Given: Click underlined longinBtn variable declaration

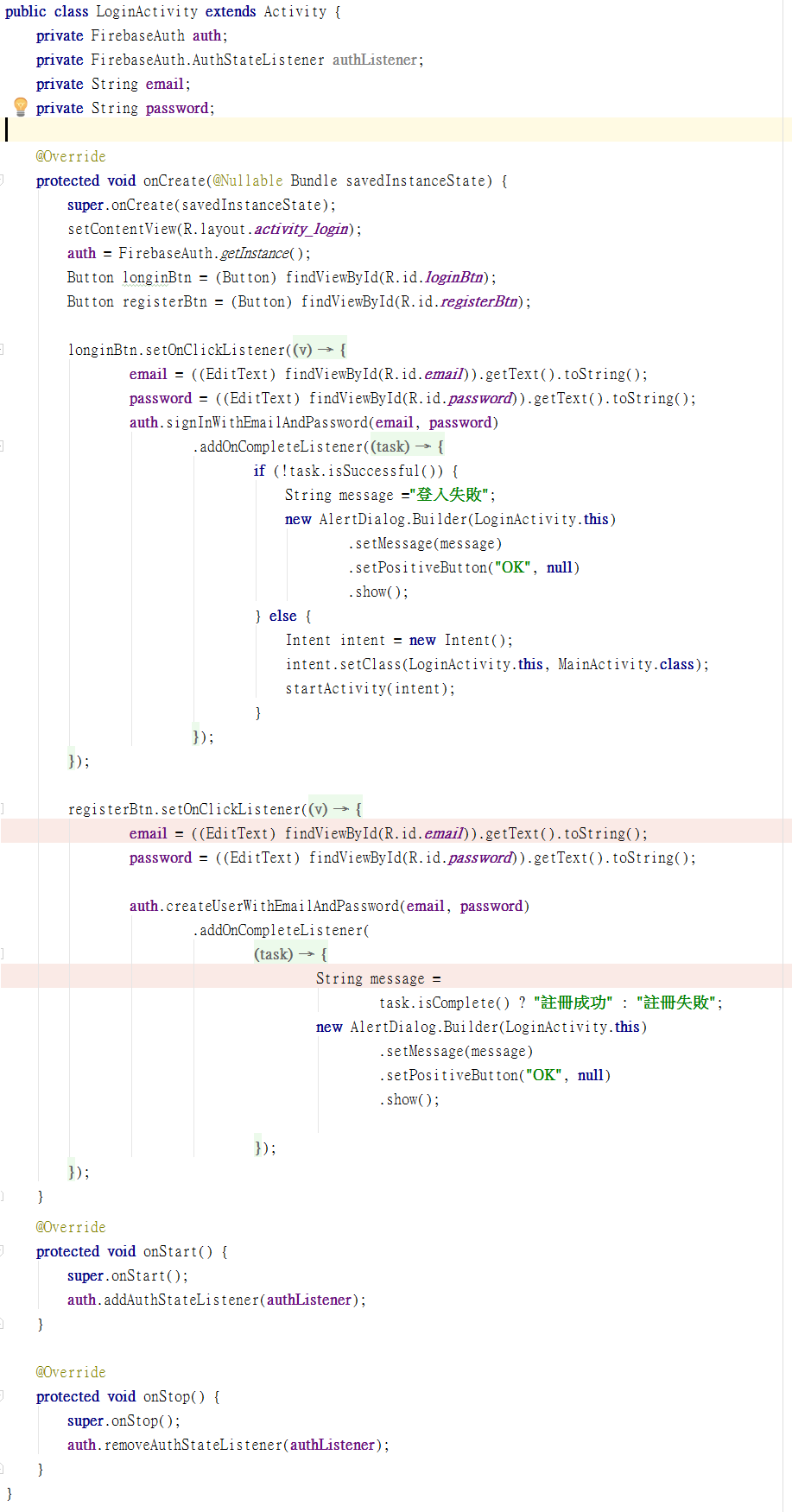Looking at the screenshot, I should [x=157, y=278].
